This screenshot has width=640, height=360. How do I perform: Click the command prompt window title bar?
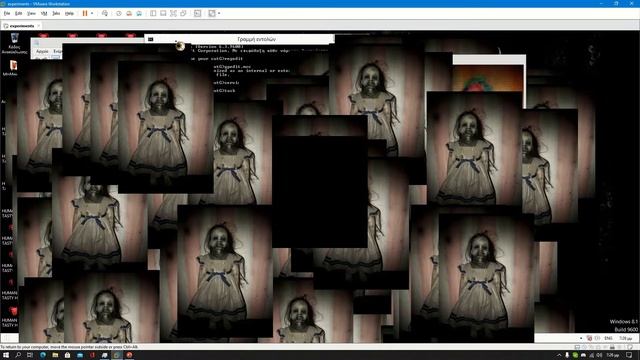click(x=239, y=39)
